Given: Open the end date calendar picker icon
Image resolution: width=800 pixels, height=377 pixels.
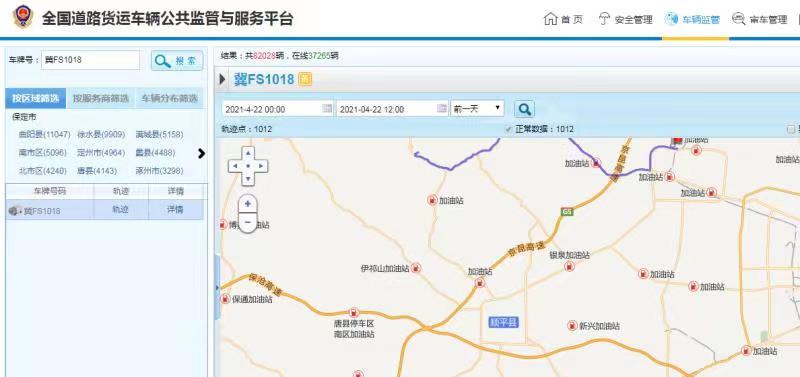Looking at the screenshot, I should coord(442,109).
